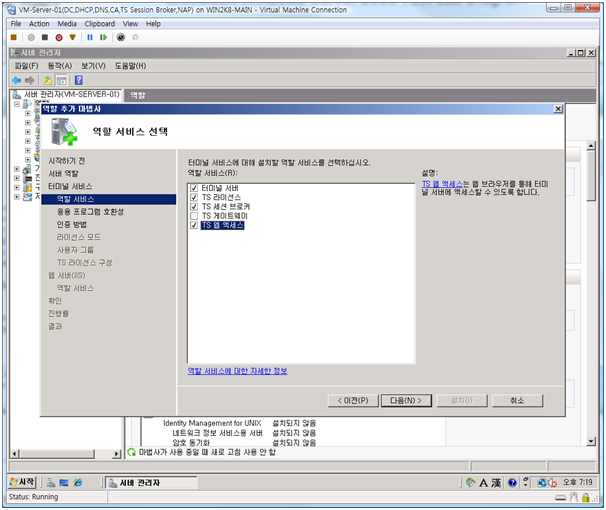Uncheck the 터미널 서버 checkbox
This screenshot has width=606, height=510.
coord(194,188)
